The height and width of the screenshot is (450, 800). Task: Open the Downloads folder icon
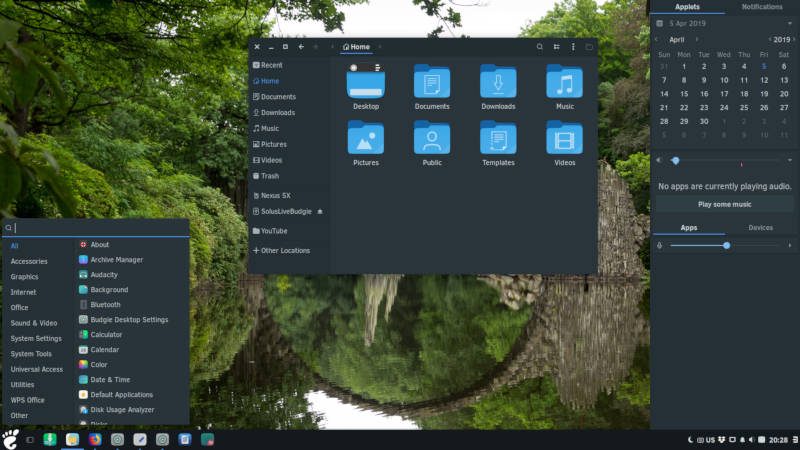pos(498,81)
